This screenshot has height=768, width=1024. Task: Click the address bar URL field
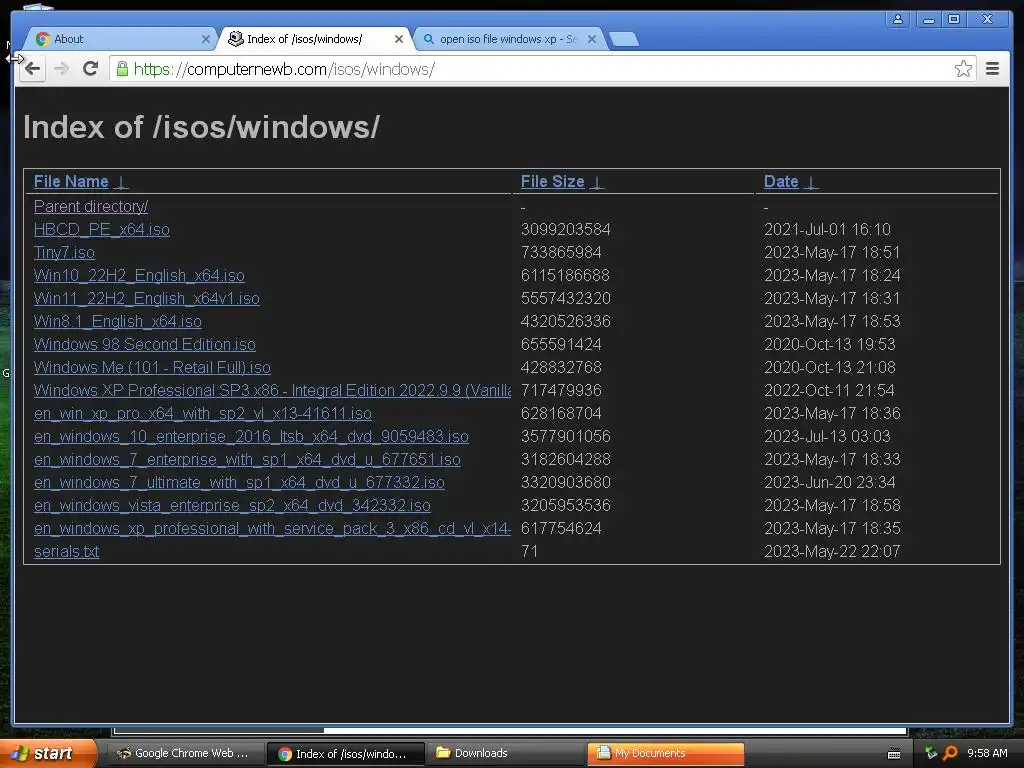[x=542, y=69]
